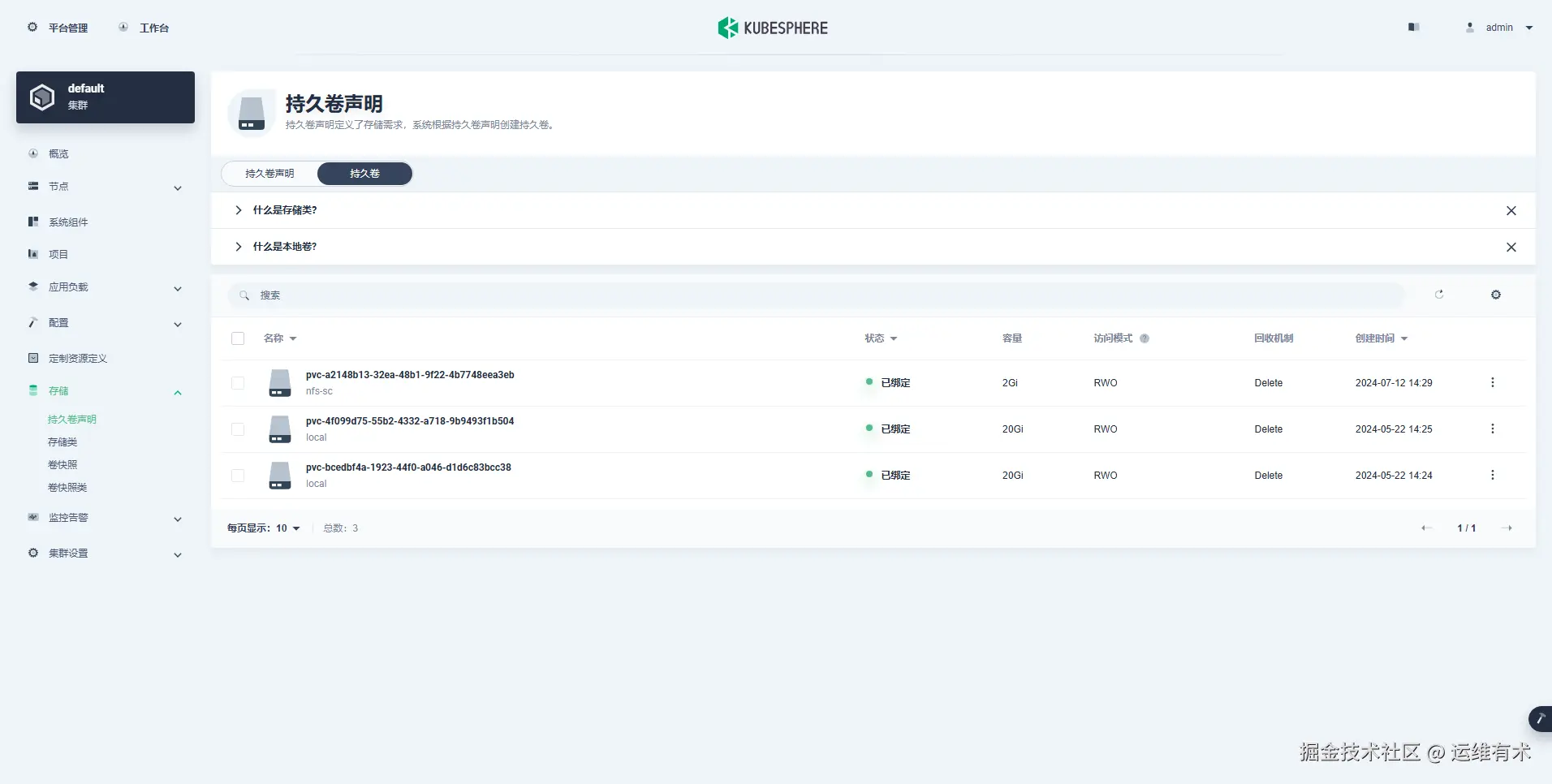1552x784 pixels.
Task: Open more actions for pvc-a2148b13 row
Action: tap(1492, 382)
